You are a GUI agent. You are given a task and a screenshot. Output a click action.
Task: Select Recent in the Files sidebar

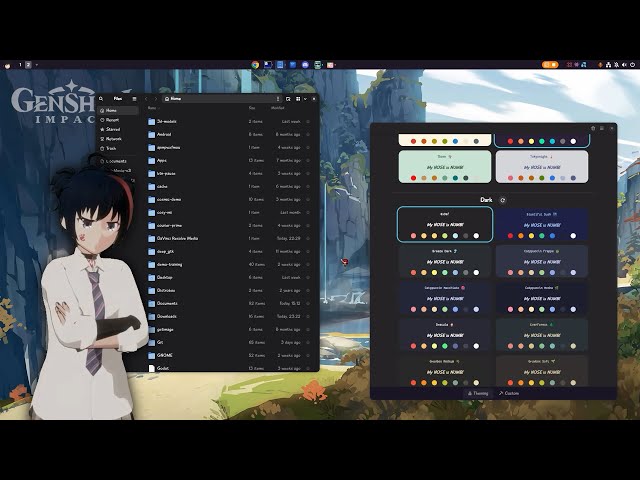[118, 120]
